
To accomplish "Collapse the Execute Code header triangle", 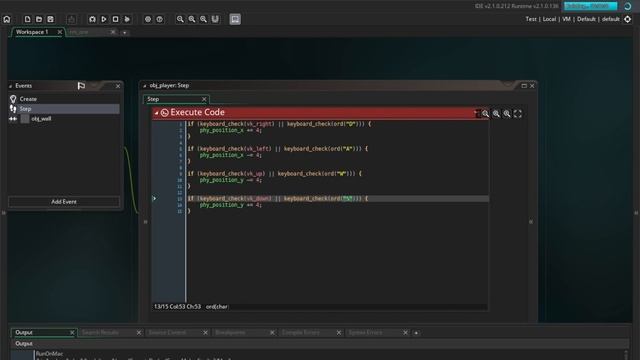I will pos(156,113).
